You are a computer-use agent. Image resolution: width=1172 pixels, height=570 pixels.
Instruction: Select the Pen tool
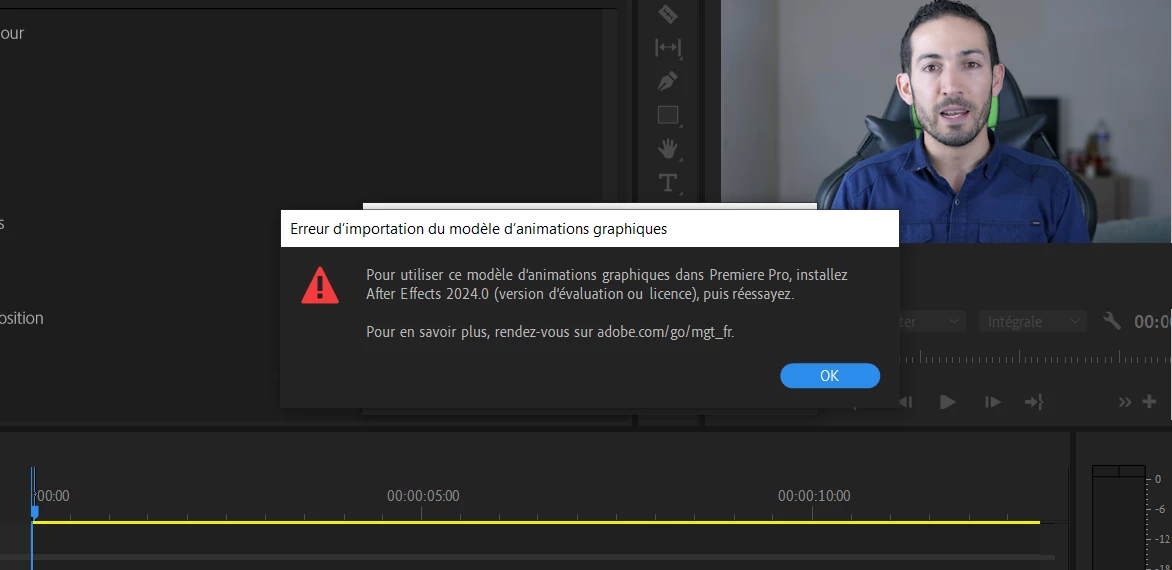pyautogui.click(x=667, y=81)
